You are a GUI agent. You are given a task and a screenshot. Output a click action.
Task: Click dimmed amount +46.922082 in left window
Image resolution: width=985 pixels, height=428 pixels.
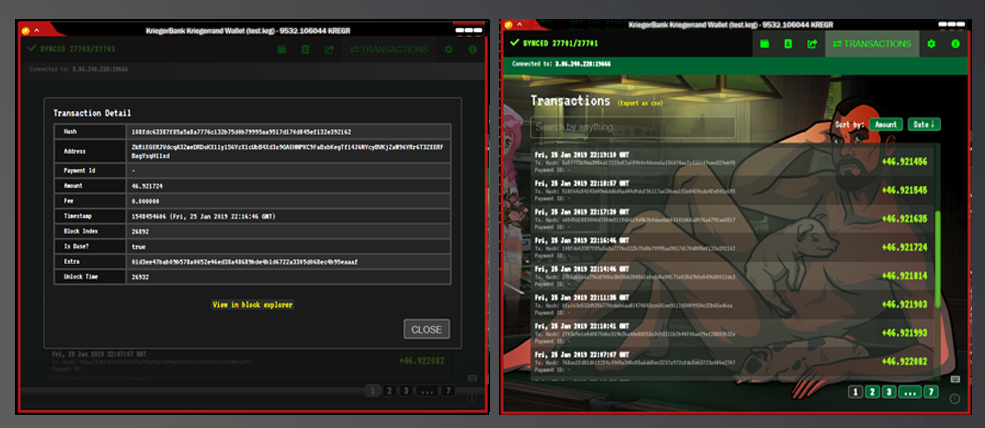click(422, 361)
